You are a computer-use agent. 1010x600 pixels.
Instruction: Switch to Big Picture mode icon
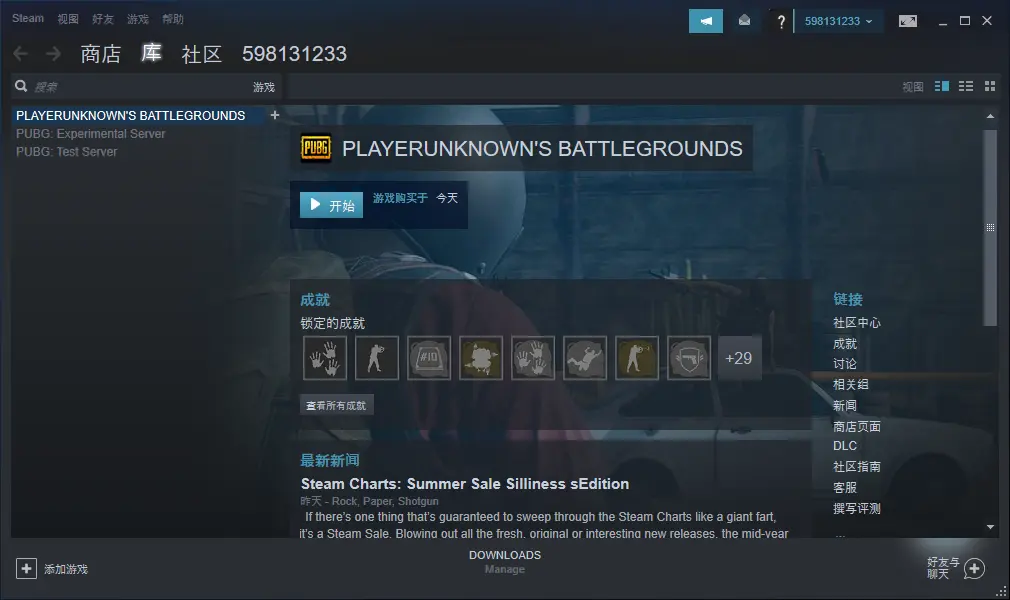tap(907, 21)
